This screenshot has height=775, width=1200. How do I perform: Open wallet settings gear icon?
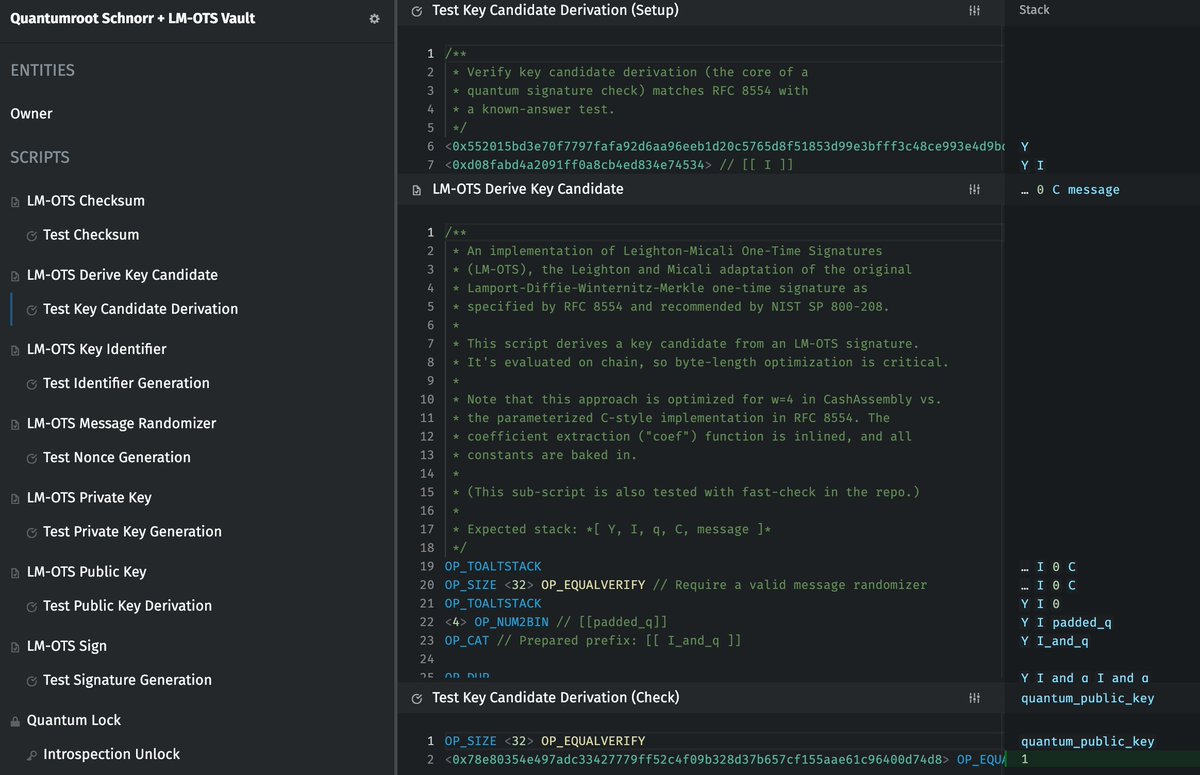[375, 19]
